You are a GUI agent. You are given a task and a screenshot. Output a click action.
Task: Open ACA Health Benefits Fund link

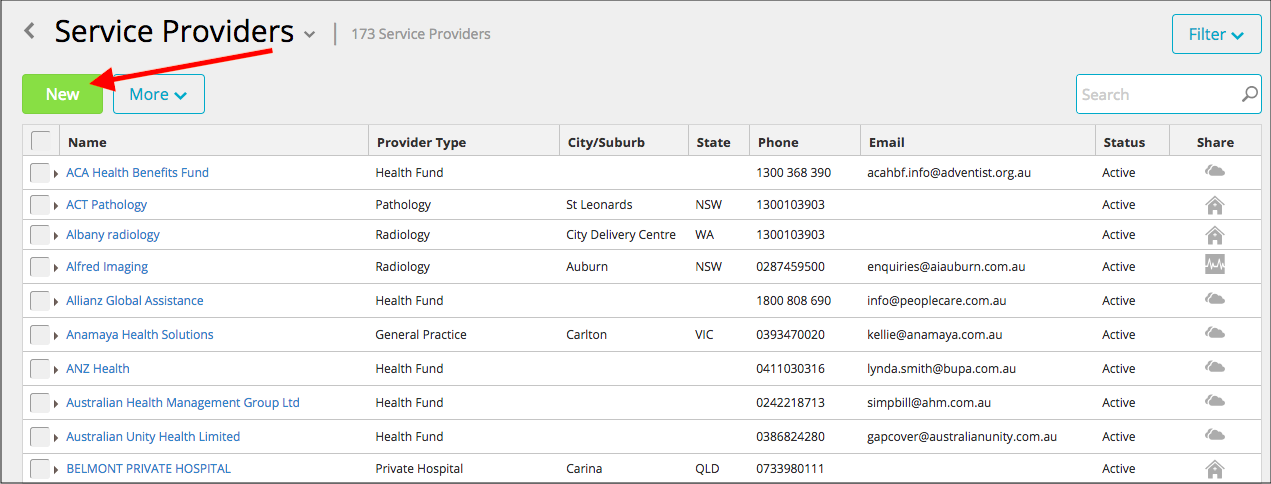point(137,173)
